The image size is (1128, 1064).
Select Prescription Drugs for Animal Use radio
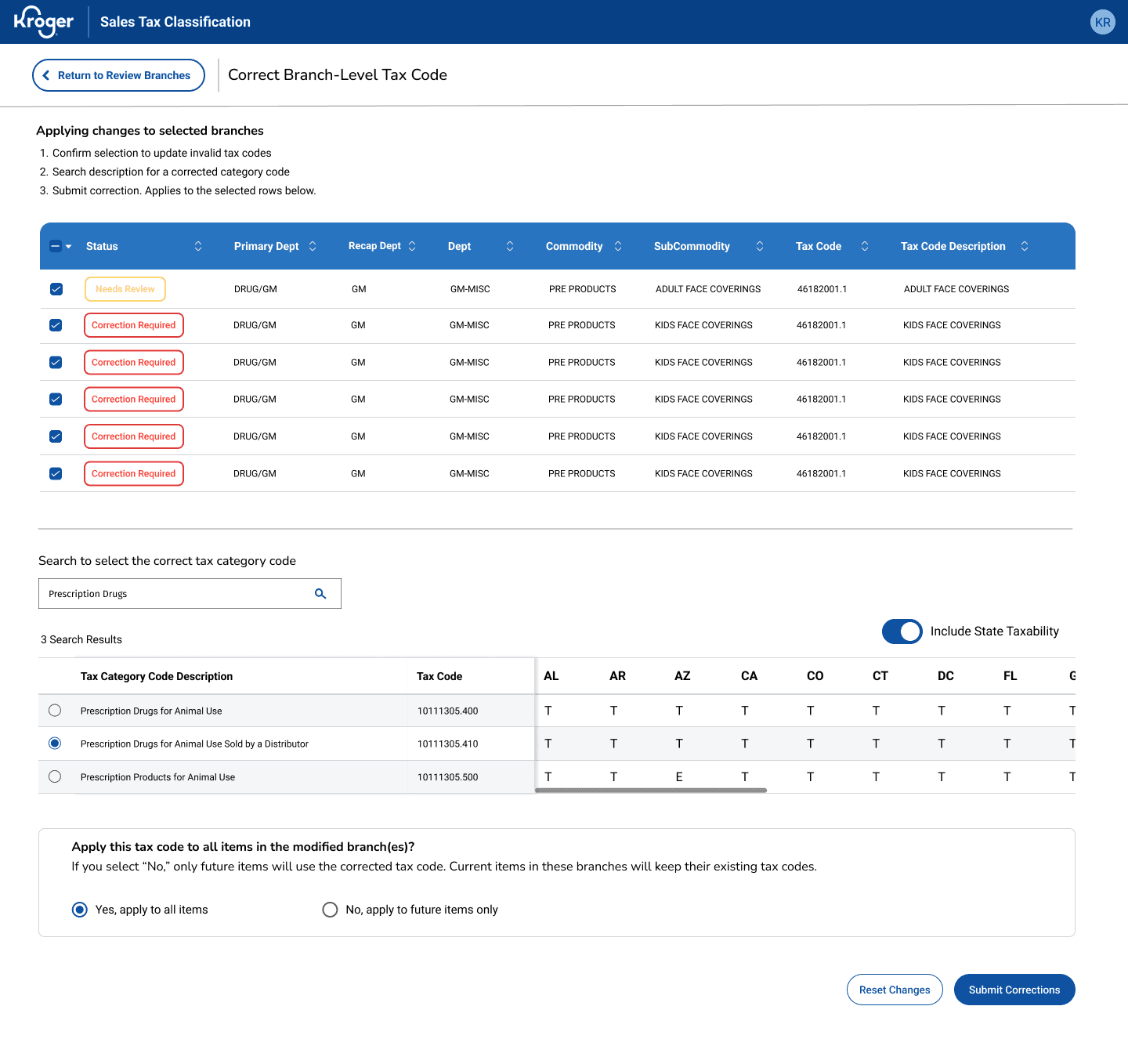pos(55,711)
